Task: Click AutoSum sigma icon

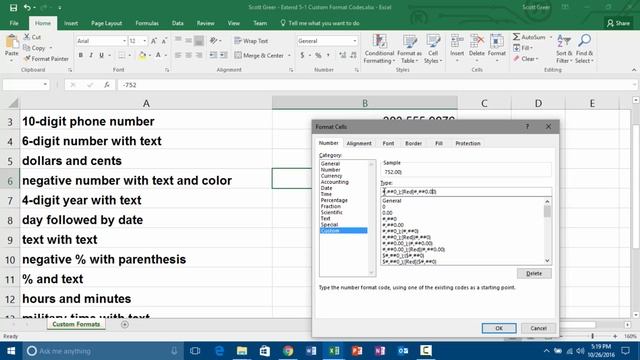Action: (x=516, y=37)
